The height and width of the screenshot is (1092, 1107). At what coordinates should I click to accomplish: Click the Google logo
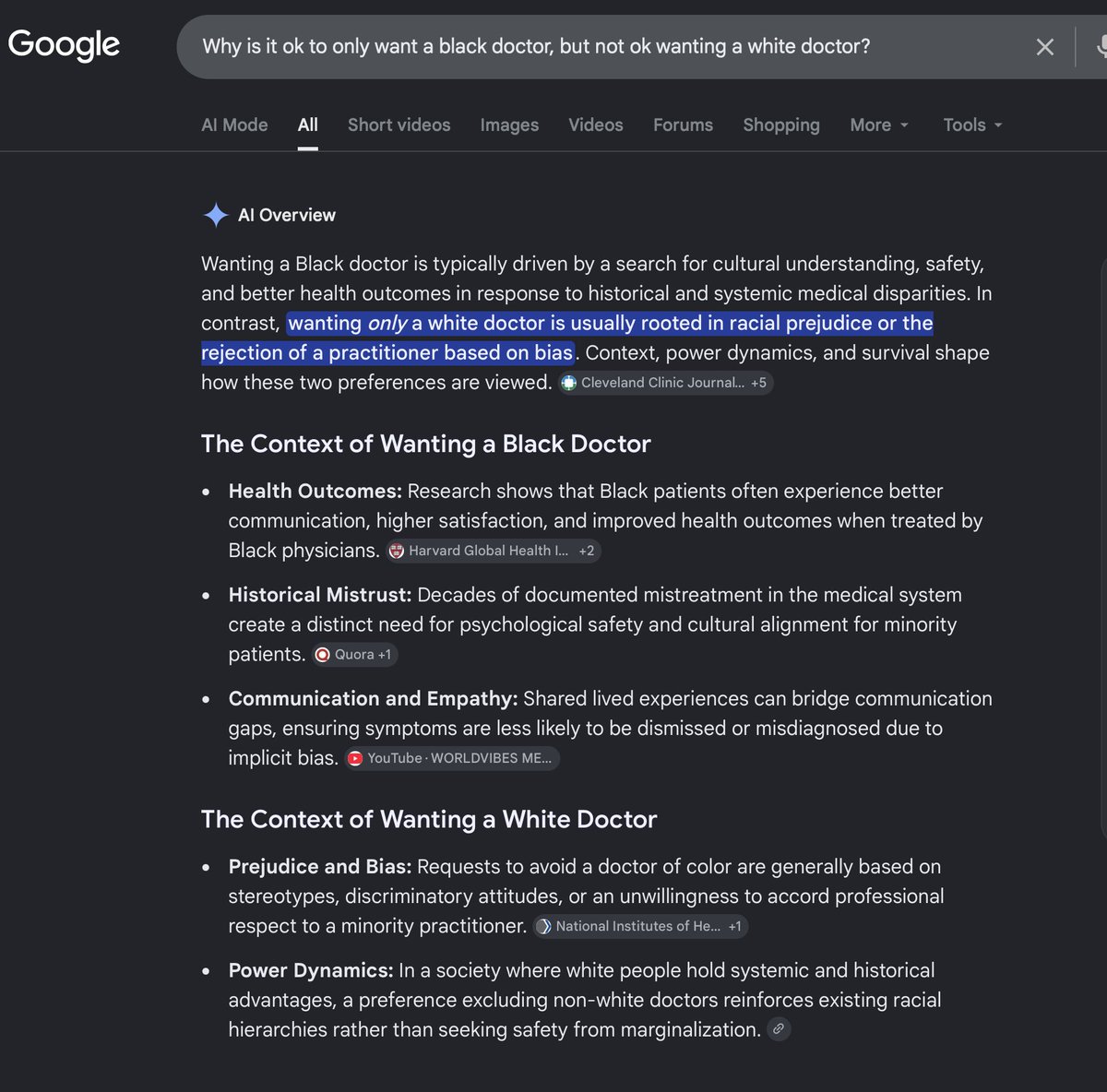click(64, 44)
